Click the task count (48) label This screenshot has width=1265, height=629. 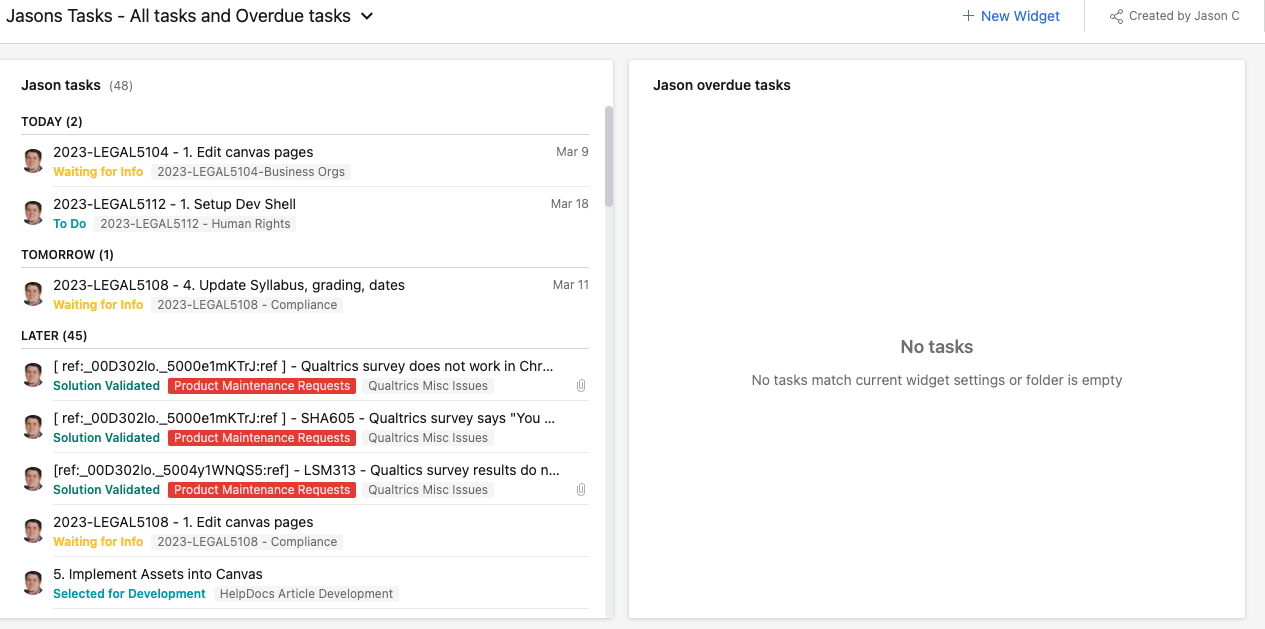pyautogui.click(x=121, y=86)
